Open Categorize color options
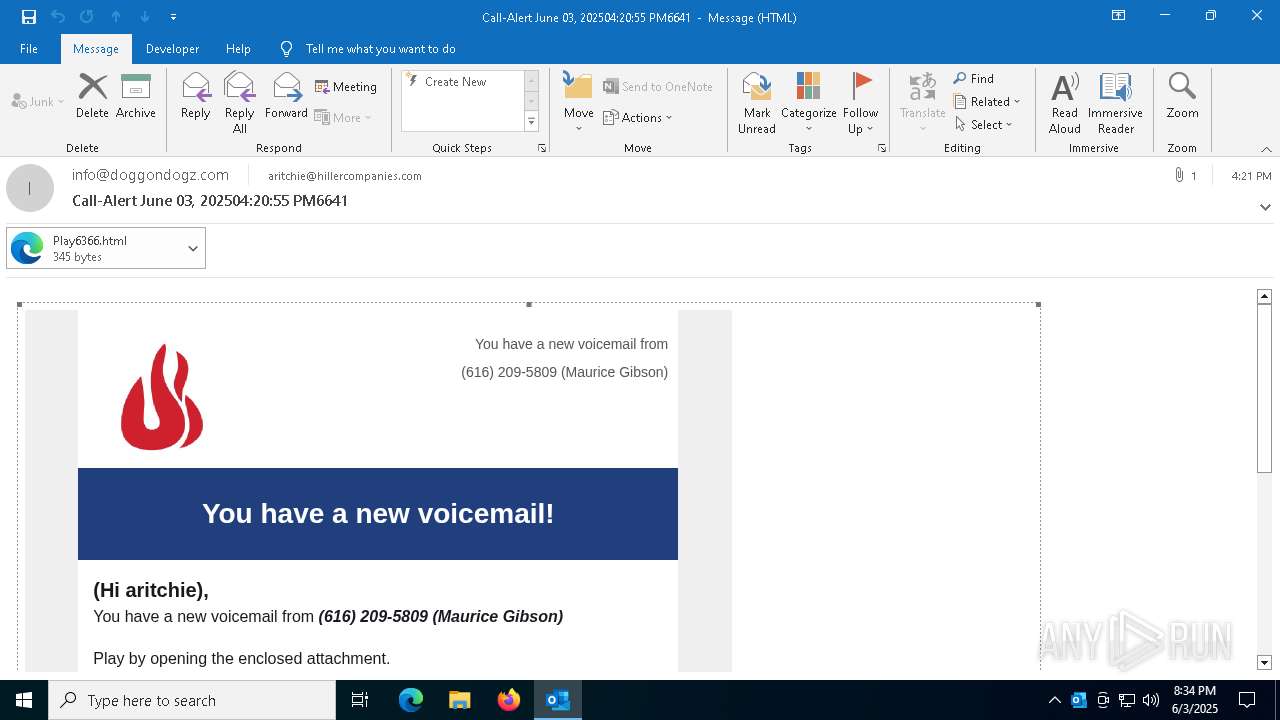This screenshot has width=1280, height=720. [x=808, y=103]
